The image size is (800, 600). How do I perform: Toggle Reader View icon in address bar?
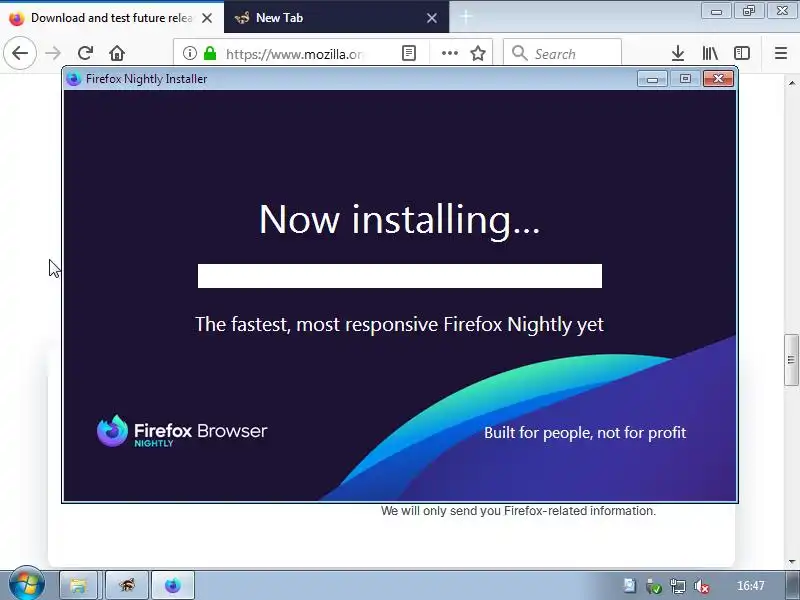409,53
